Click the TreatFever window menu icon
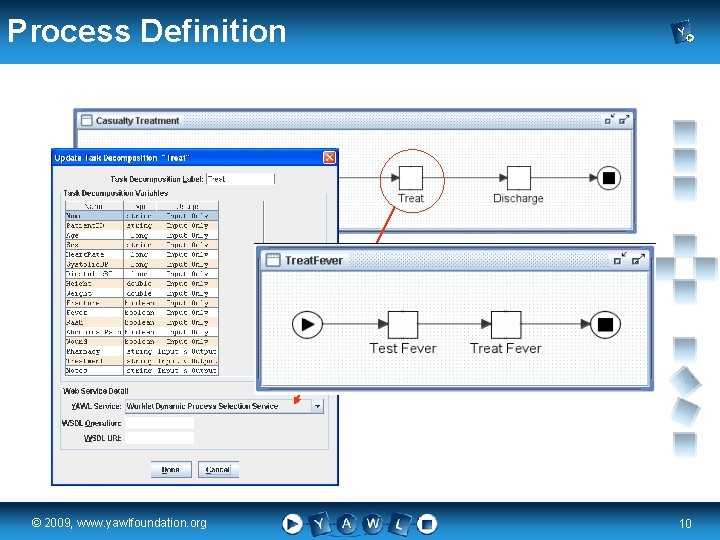Image resolution: width=720 pixels, height=540 pixels. (x=273, y=260)
